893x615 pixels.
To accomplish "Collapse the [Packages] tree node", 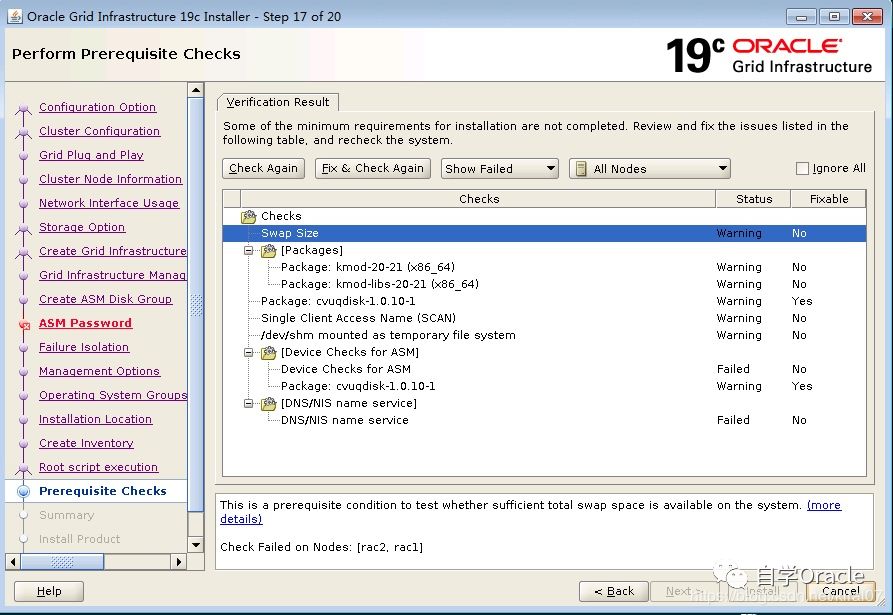I will pos(249,250).
